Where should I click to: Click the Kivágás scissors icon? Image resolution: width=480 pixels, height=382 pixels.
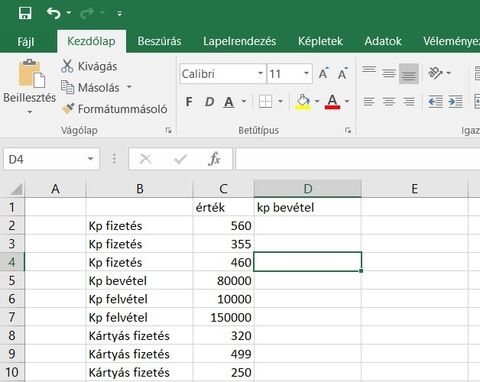pyautogui.click(x=67, y=66)
